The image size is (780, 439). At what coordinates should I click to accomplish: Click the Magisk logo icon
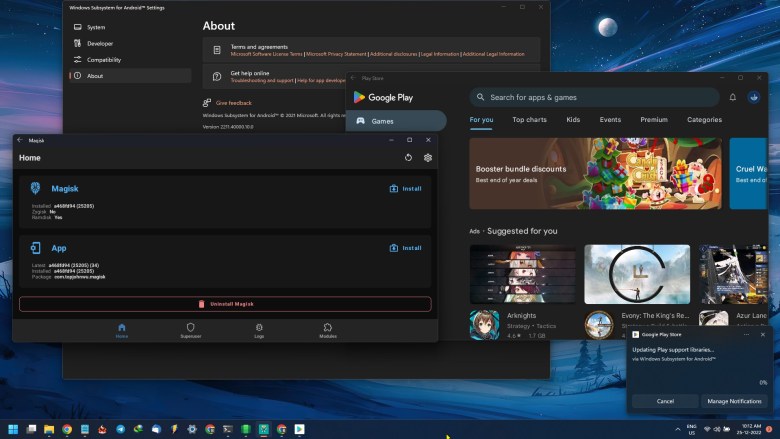35,188
